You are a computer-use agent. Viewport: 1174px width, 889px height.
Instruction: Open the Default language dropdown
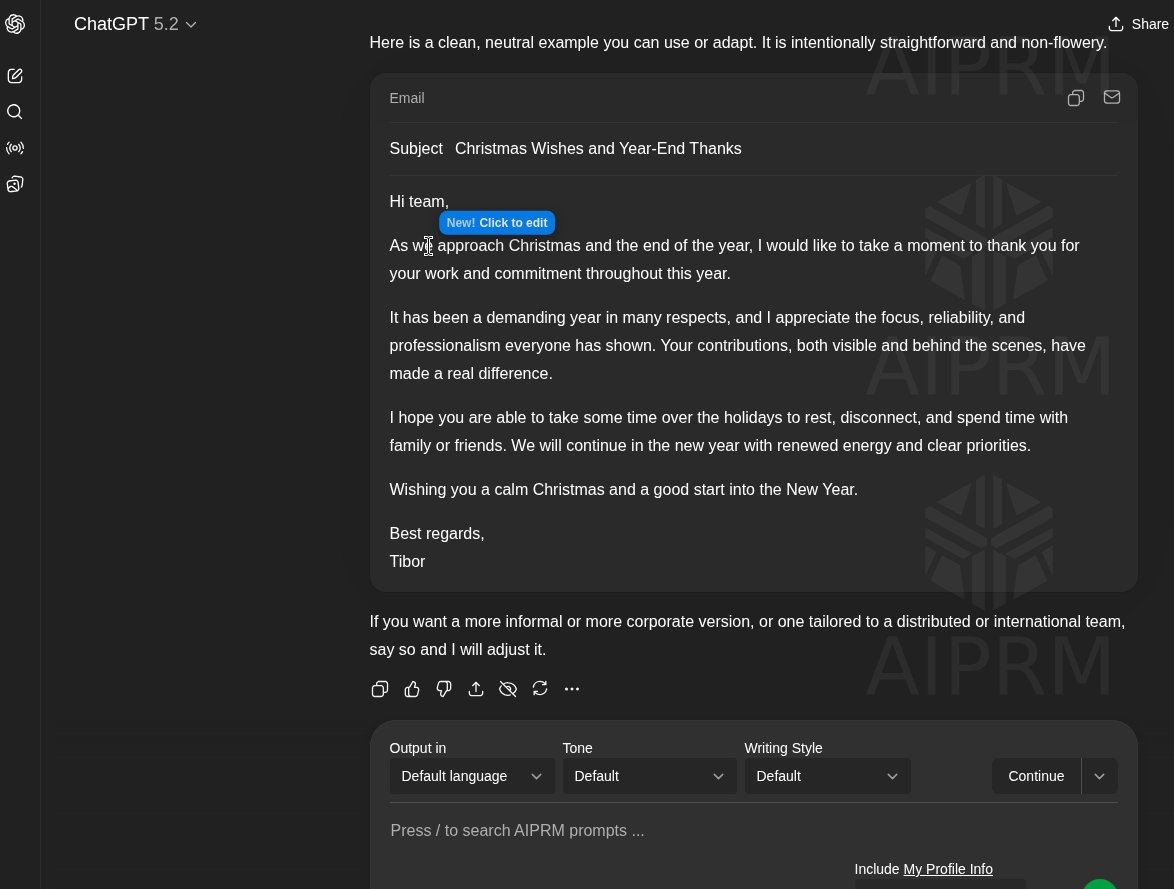coord(472,776)
